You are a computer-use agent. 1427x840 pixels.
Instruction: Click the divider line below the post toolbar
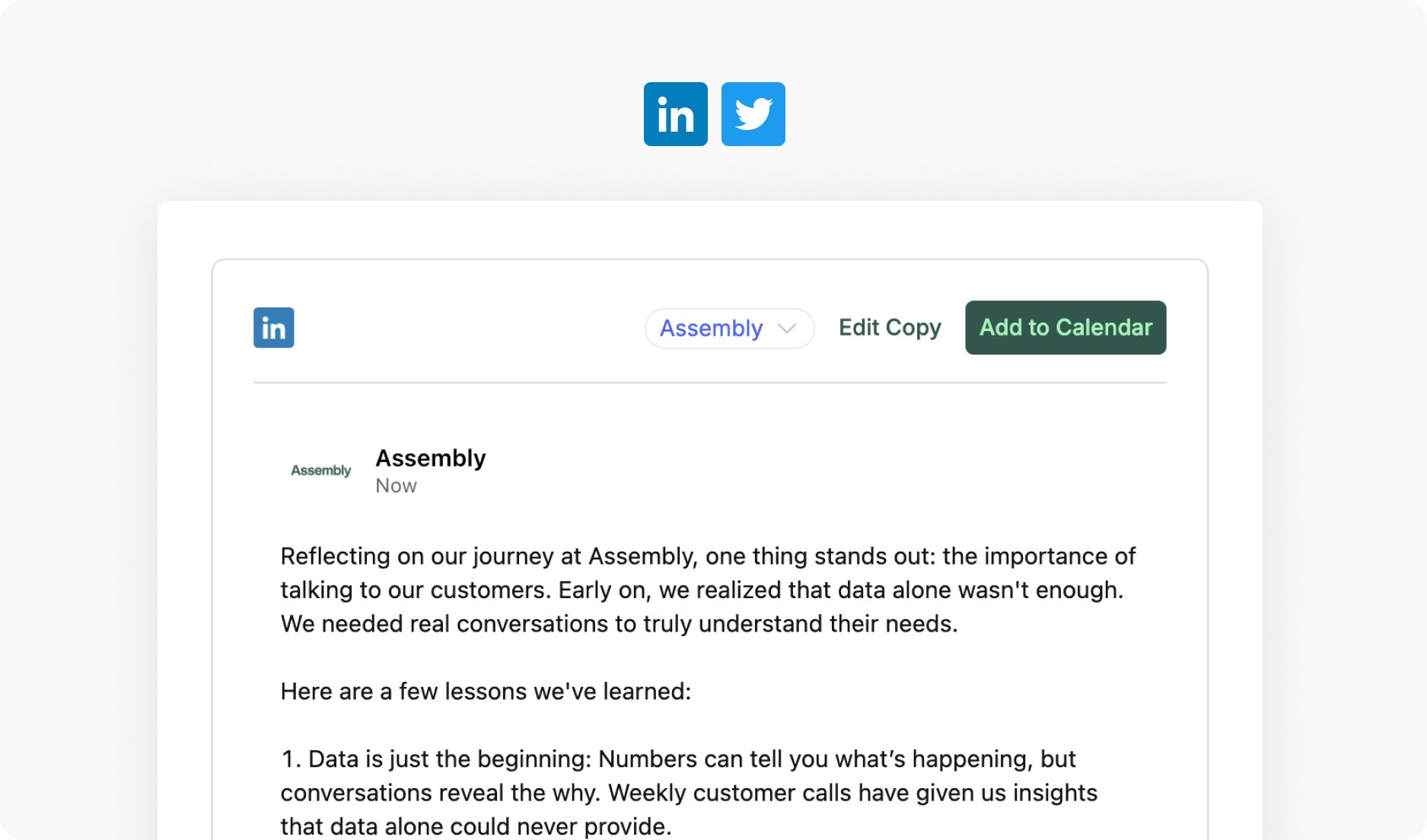(x=709, y=383)
